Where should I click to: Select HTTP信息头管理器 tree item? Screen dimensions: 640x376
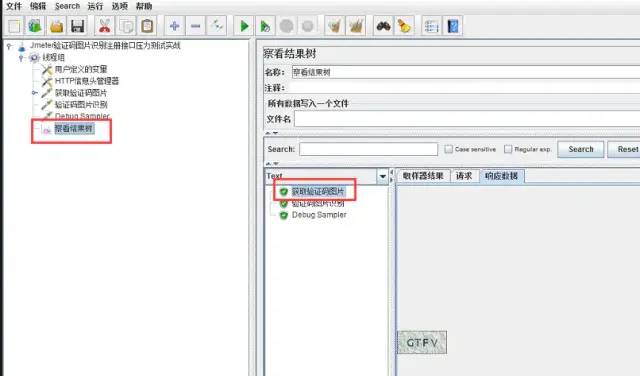click(x=87, y=81)
